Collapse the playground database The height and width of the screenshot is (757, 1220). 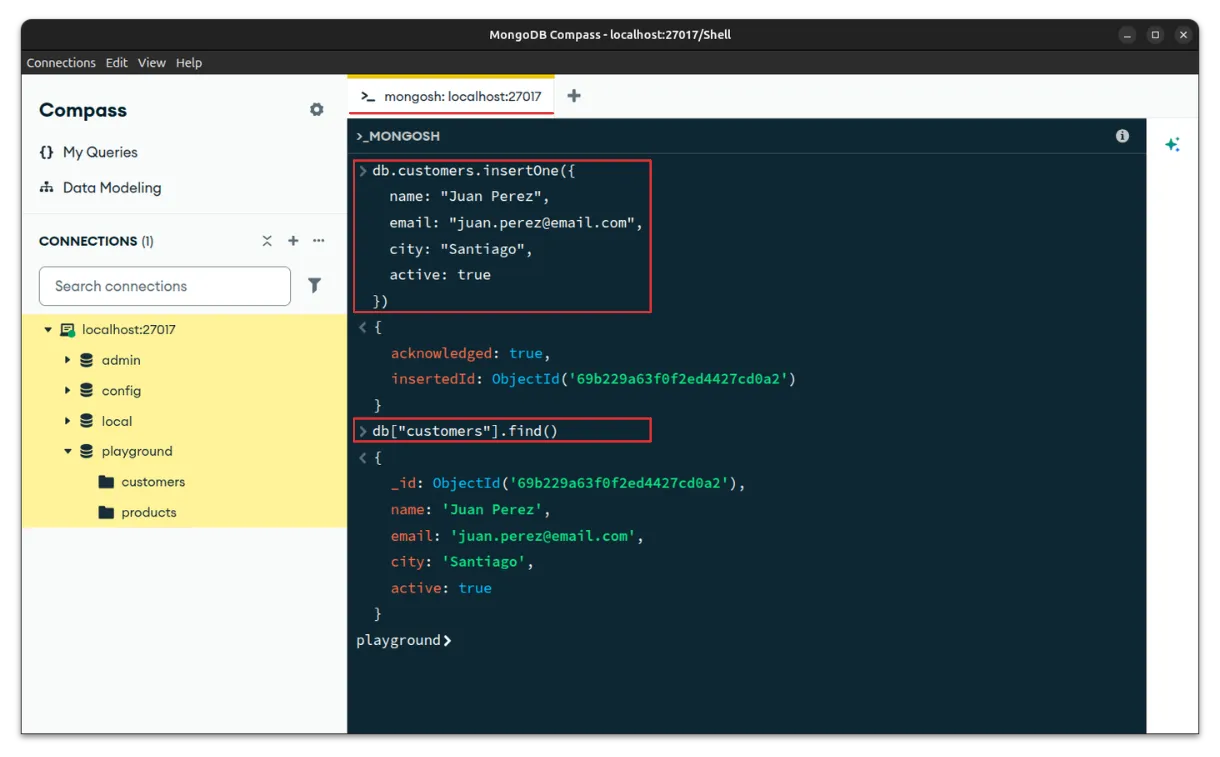(67, 451)
